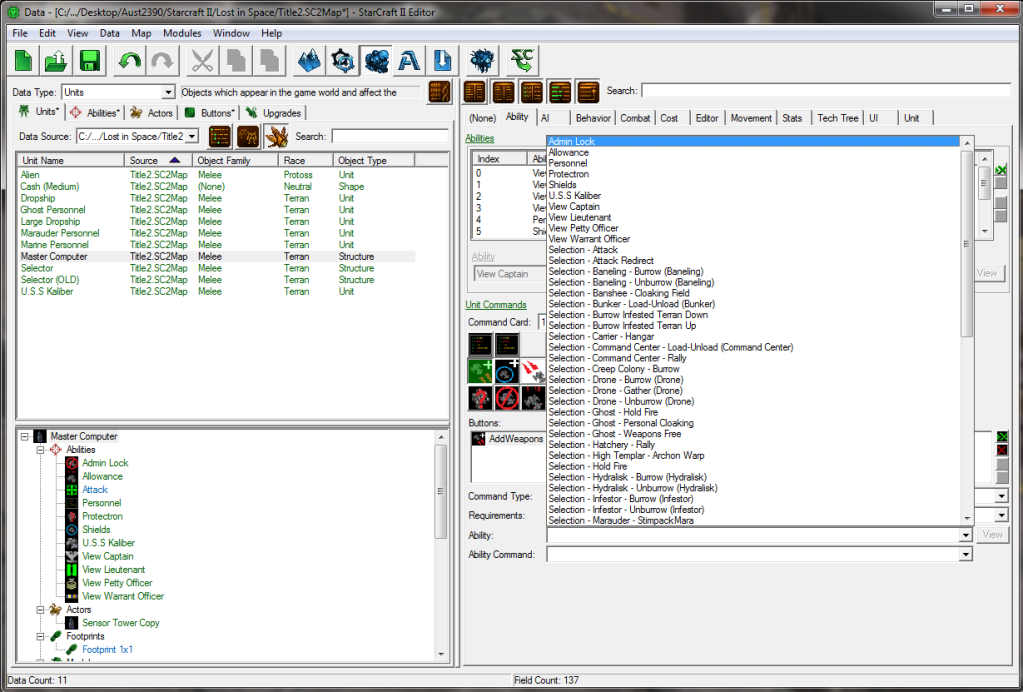
Task: Open the Data module icon
Action: pos(376,61)
